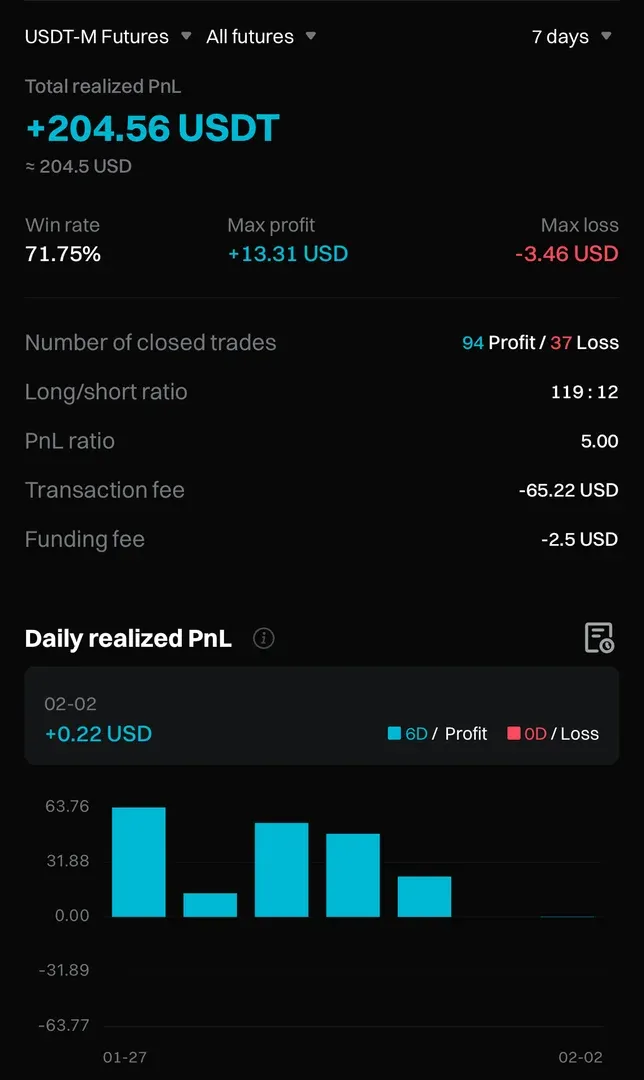Screen dimensions: 644x1080
Task: Click the red Loss legend swatch
Action: pos(514,734)
